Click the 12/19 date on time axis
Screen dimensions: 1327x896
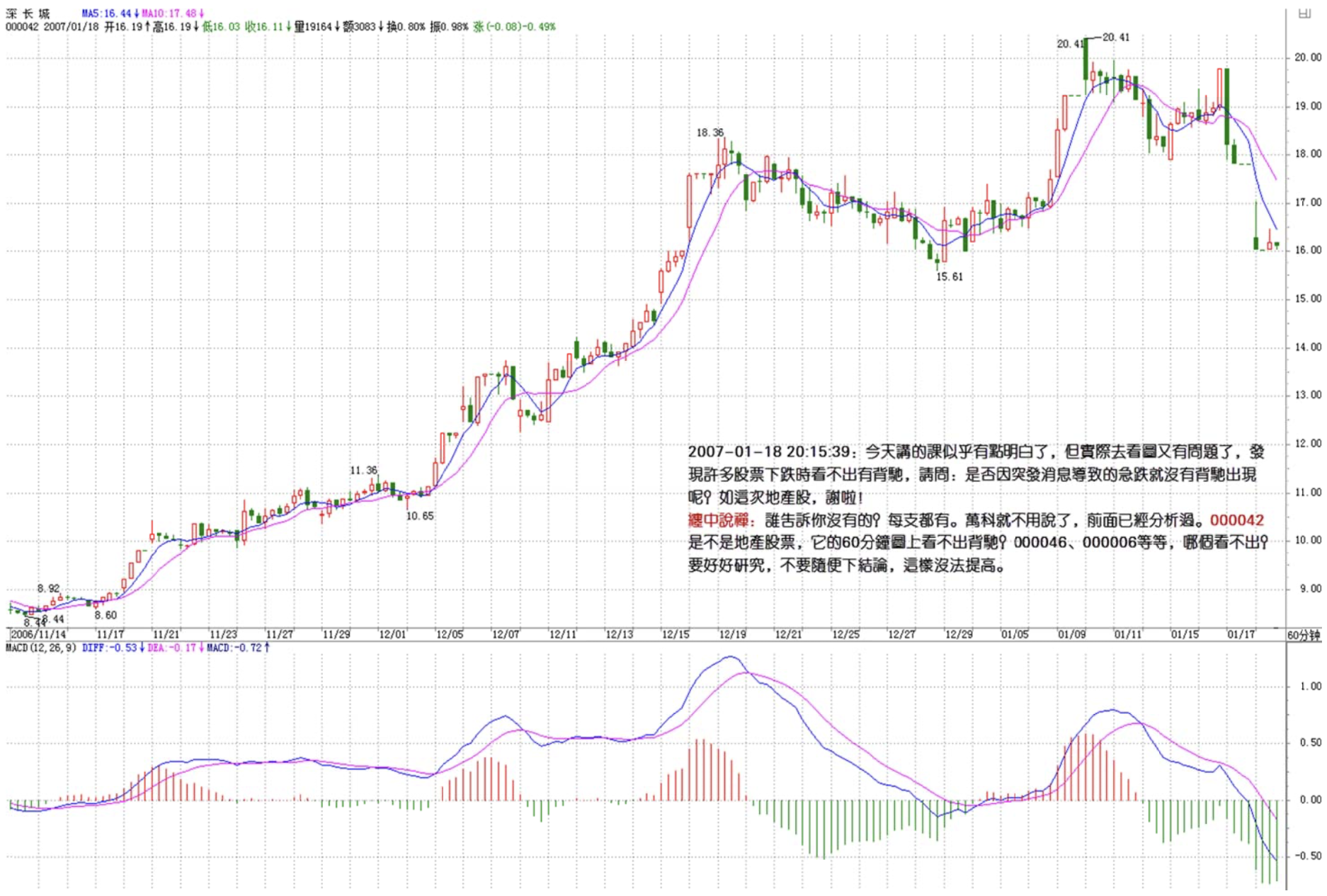tap(732, 634)
